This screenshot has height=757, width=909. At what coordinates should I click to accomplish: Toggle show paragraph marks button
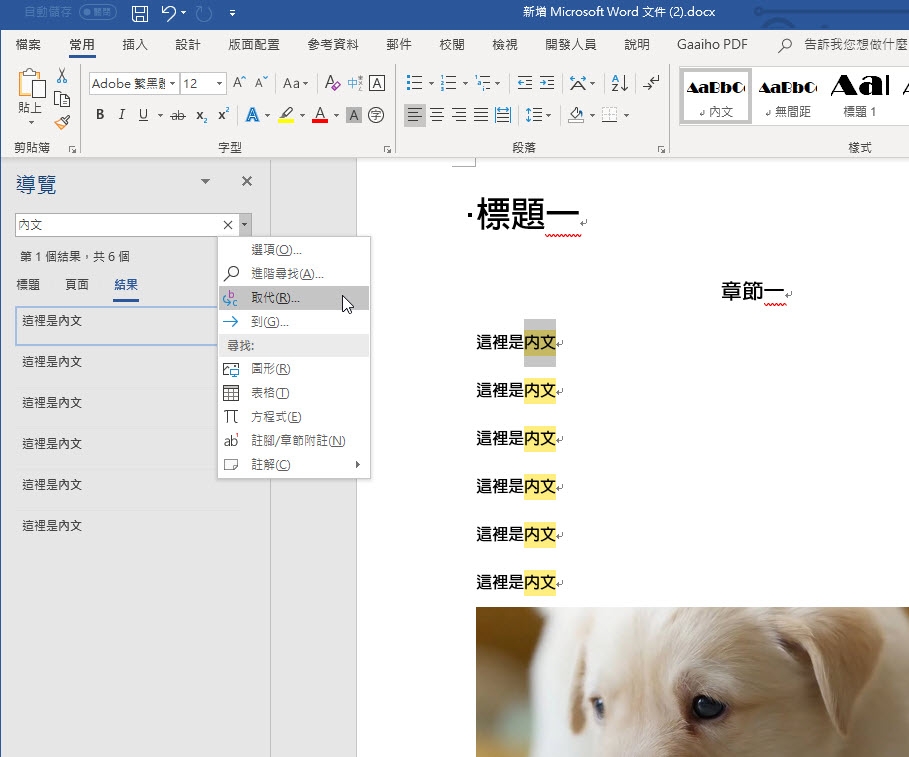click(x=652, y=84)
